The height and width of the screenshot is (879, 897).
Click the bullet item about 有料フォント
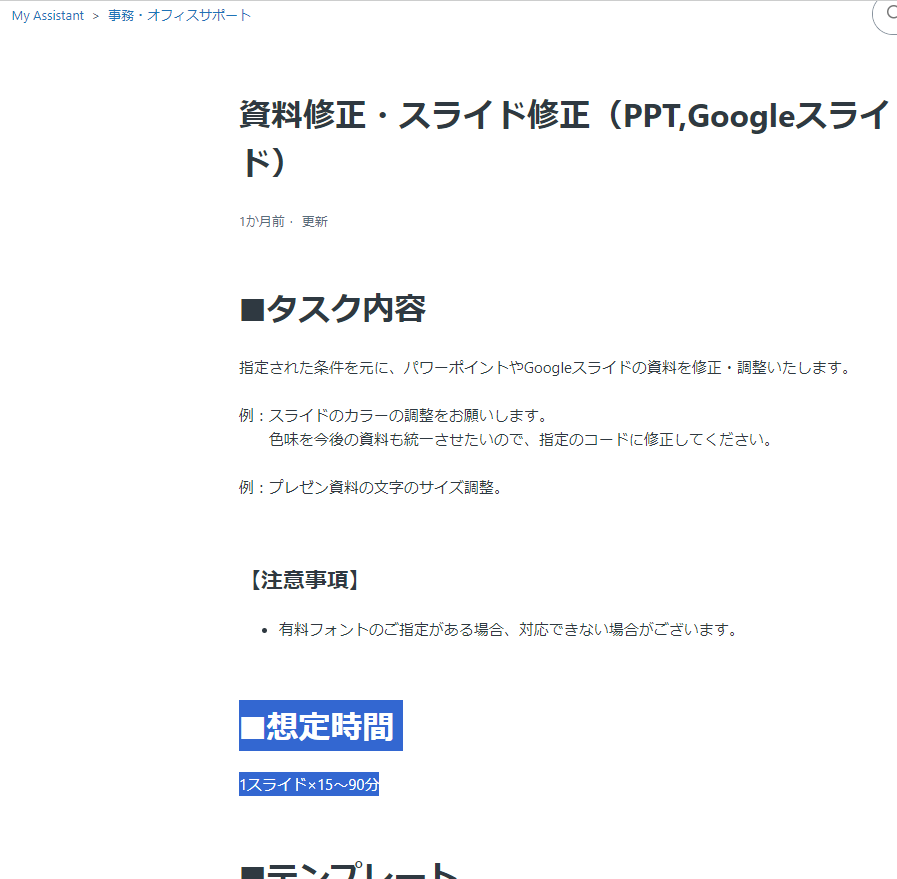[508, 630]
